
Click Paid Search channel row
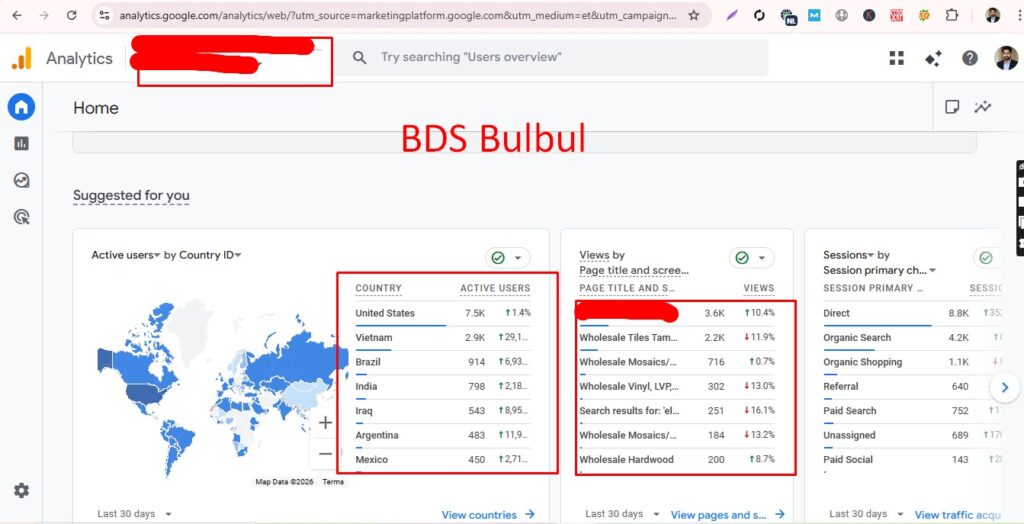pyautogui.click(x=912, y=411)
